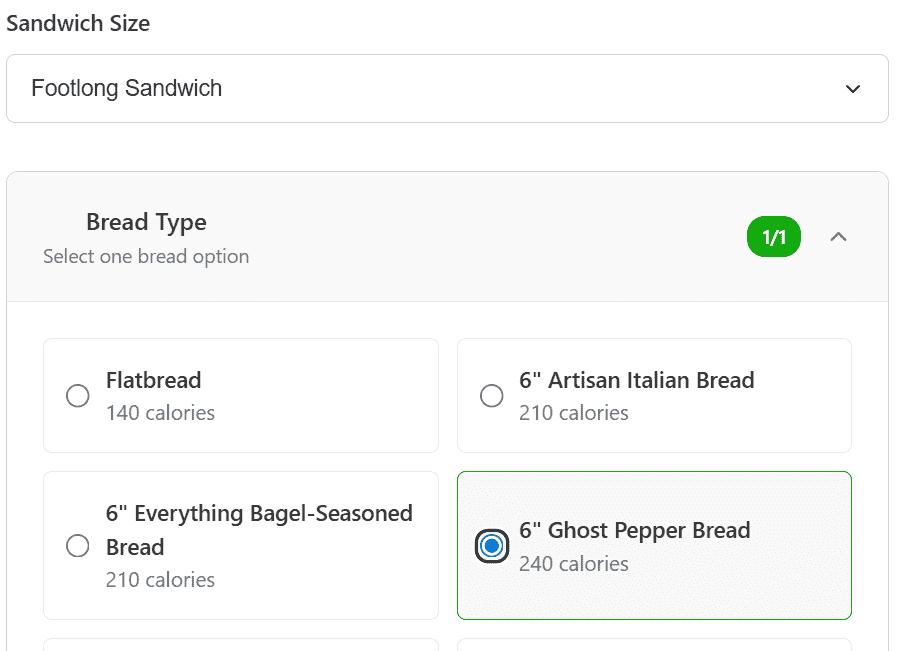The height and width of the screenshot is (651, 898).
Task: Click the Footlong Sandwich selected value
Action: click(x=127, y=89)
